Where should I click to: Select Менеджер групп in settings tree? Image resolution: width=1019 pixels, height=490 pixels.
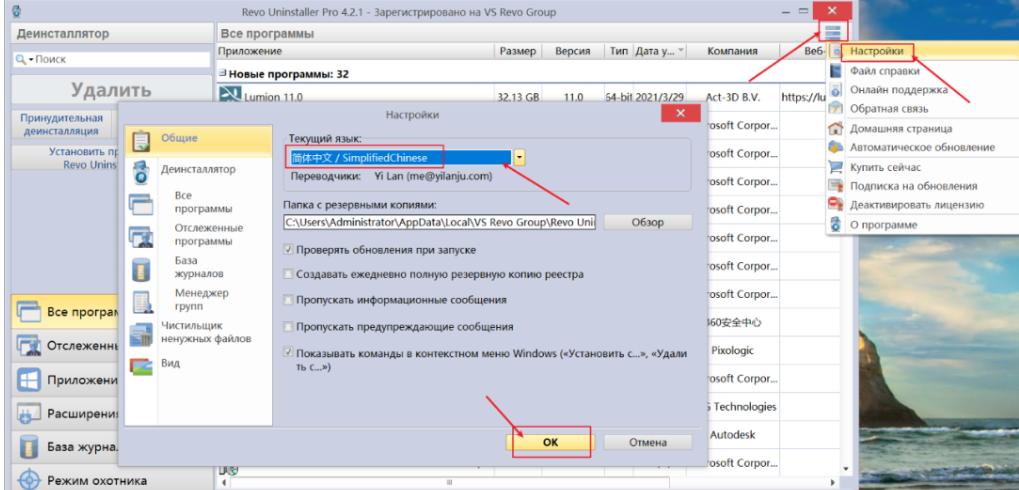[x=201, y=300]
